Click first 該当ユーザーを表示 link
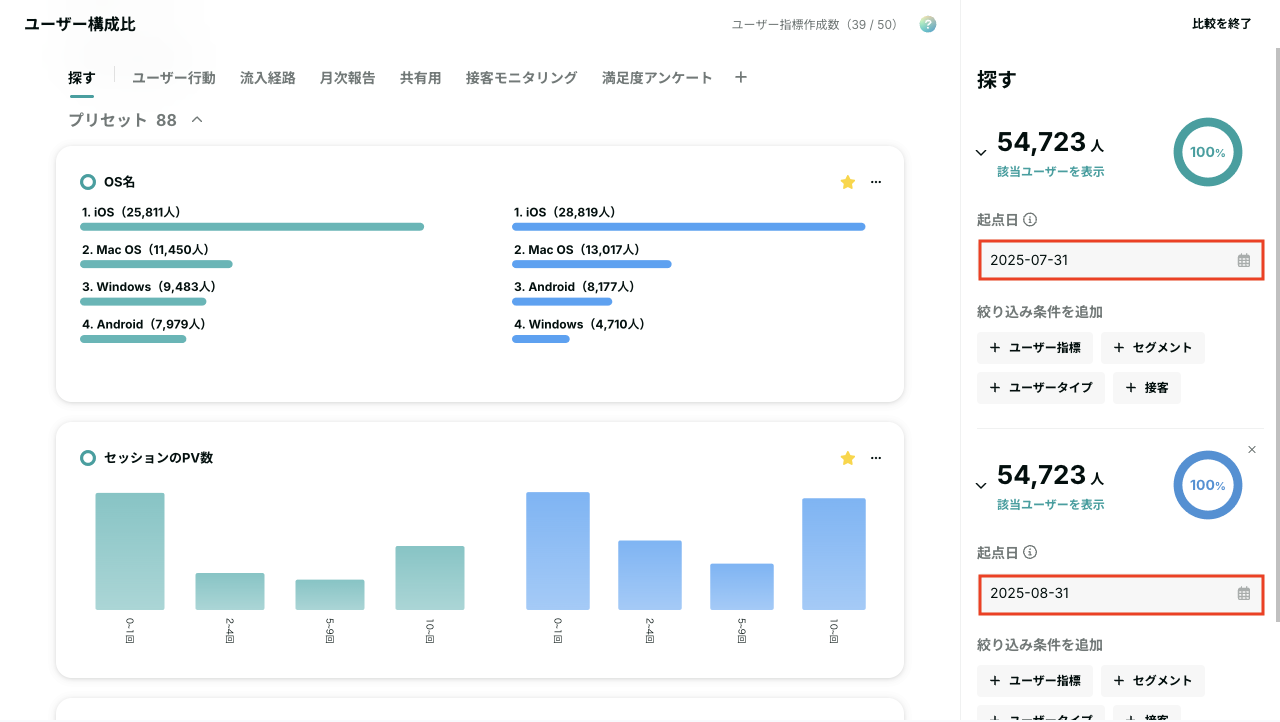The height and width of the screenshot is (722, 1280). point(1051,172)
